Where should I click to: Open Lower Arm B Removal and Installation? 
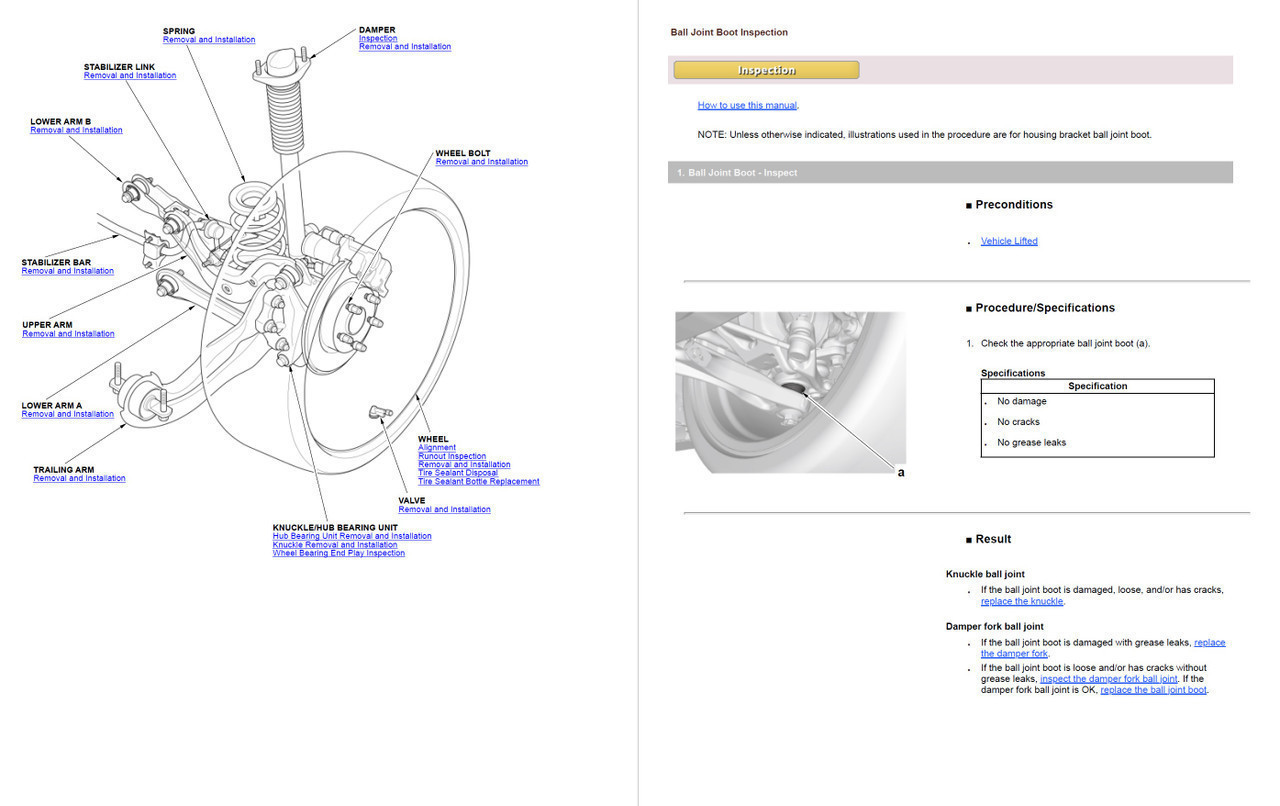click(x=76, y=130)
